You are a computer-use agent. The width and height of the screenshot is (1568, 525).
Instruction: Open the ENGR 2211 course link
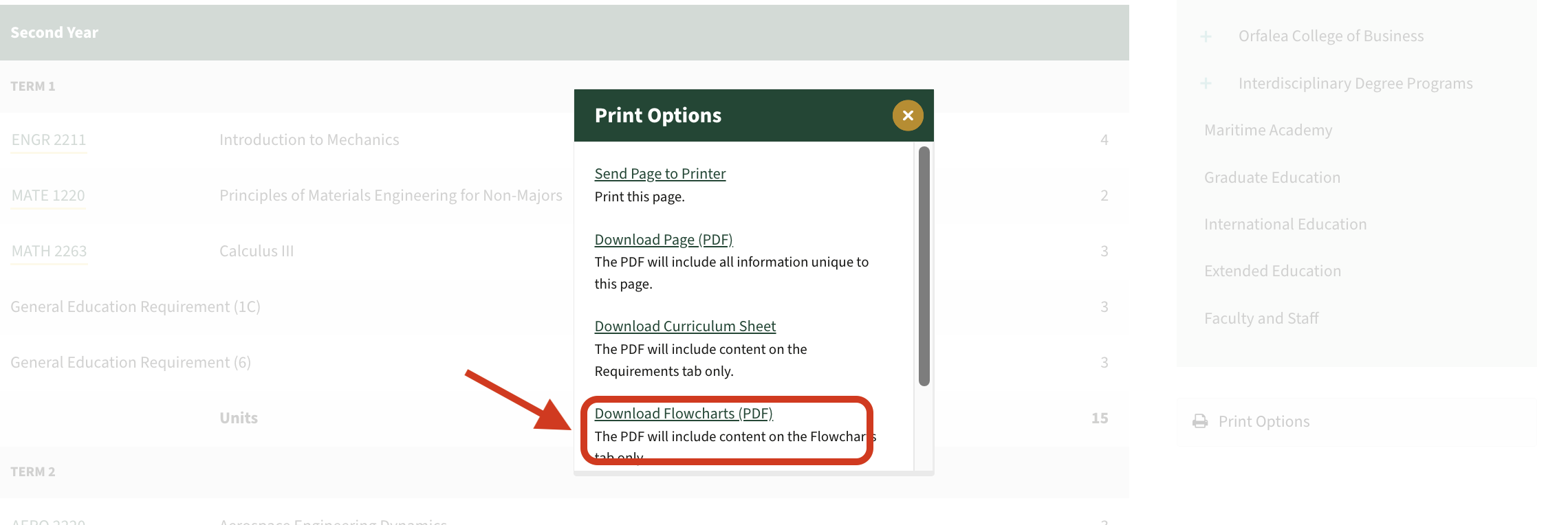(49, 140)
